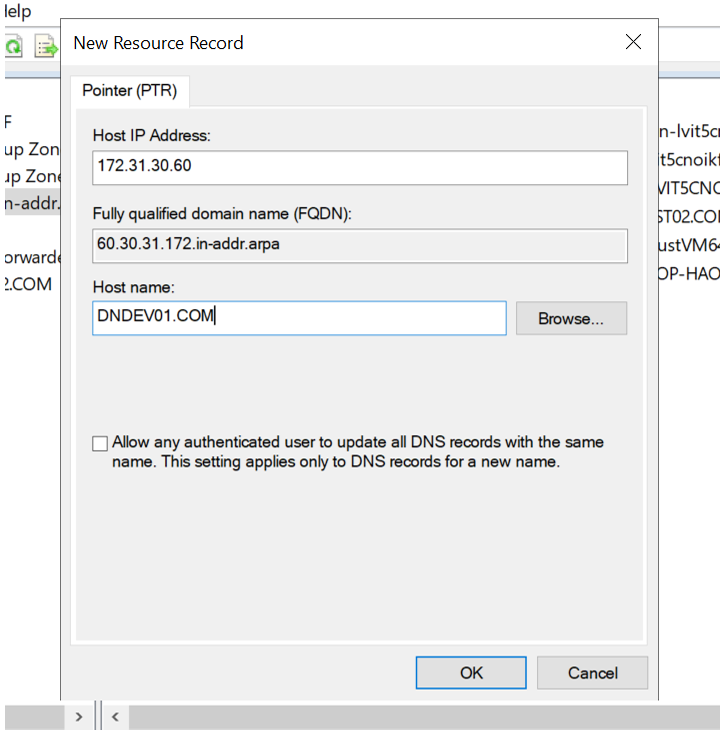This screenshot has width=722, height=730.
Task: Select the OP-HAO record row behind dialog
Action: pyautogui.click(x=689, y=273)
